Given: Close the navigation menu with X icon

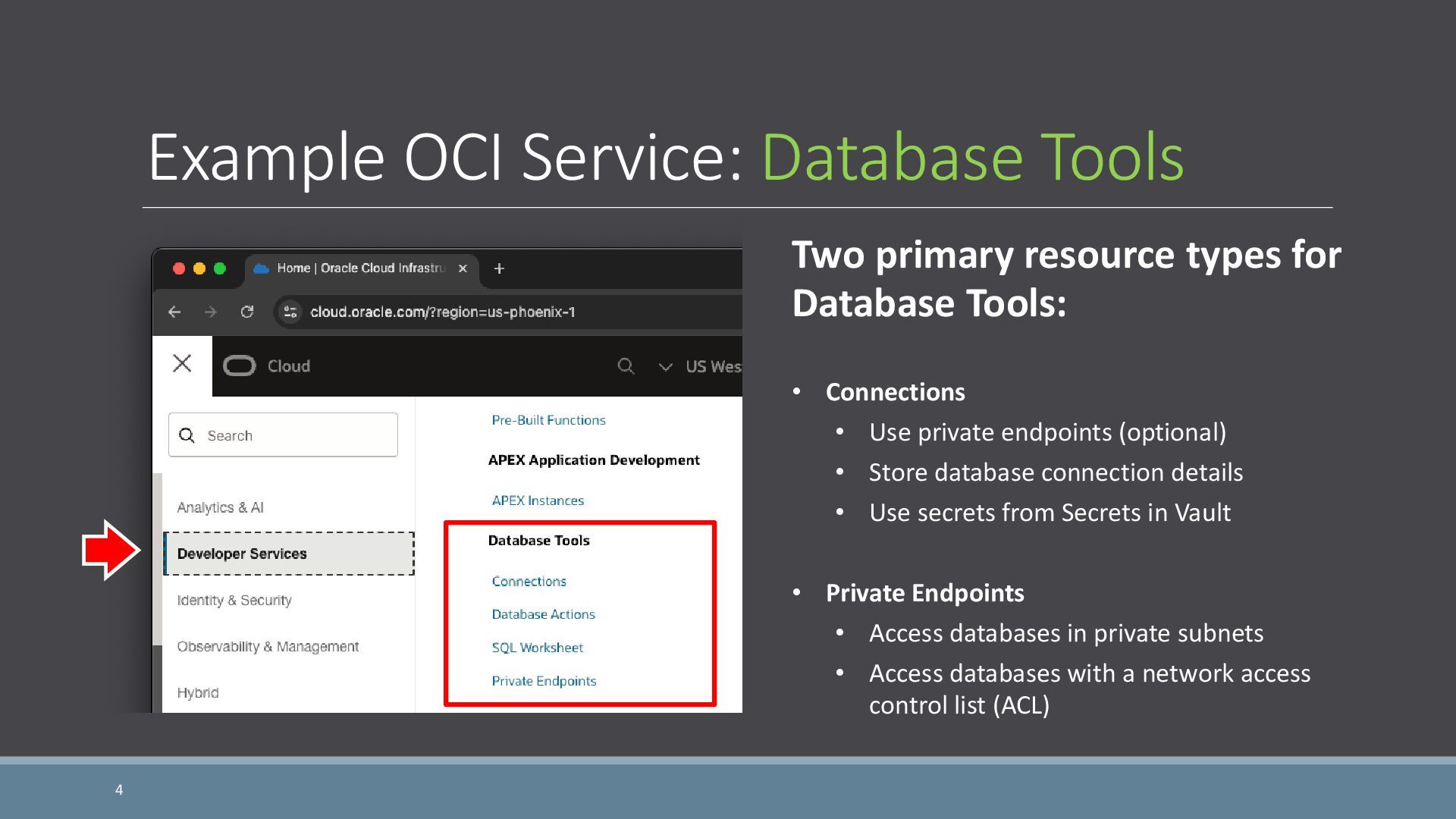Looking at the screenshot, I should (x=182, y=363).
